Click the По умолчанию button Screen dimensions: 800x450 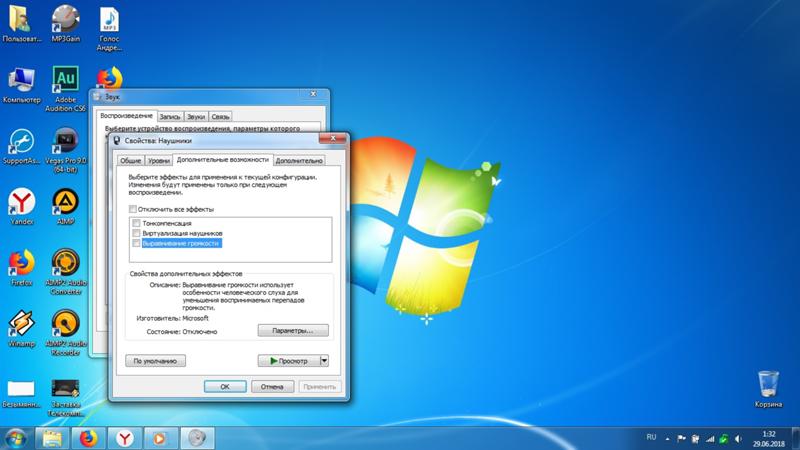156,361
